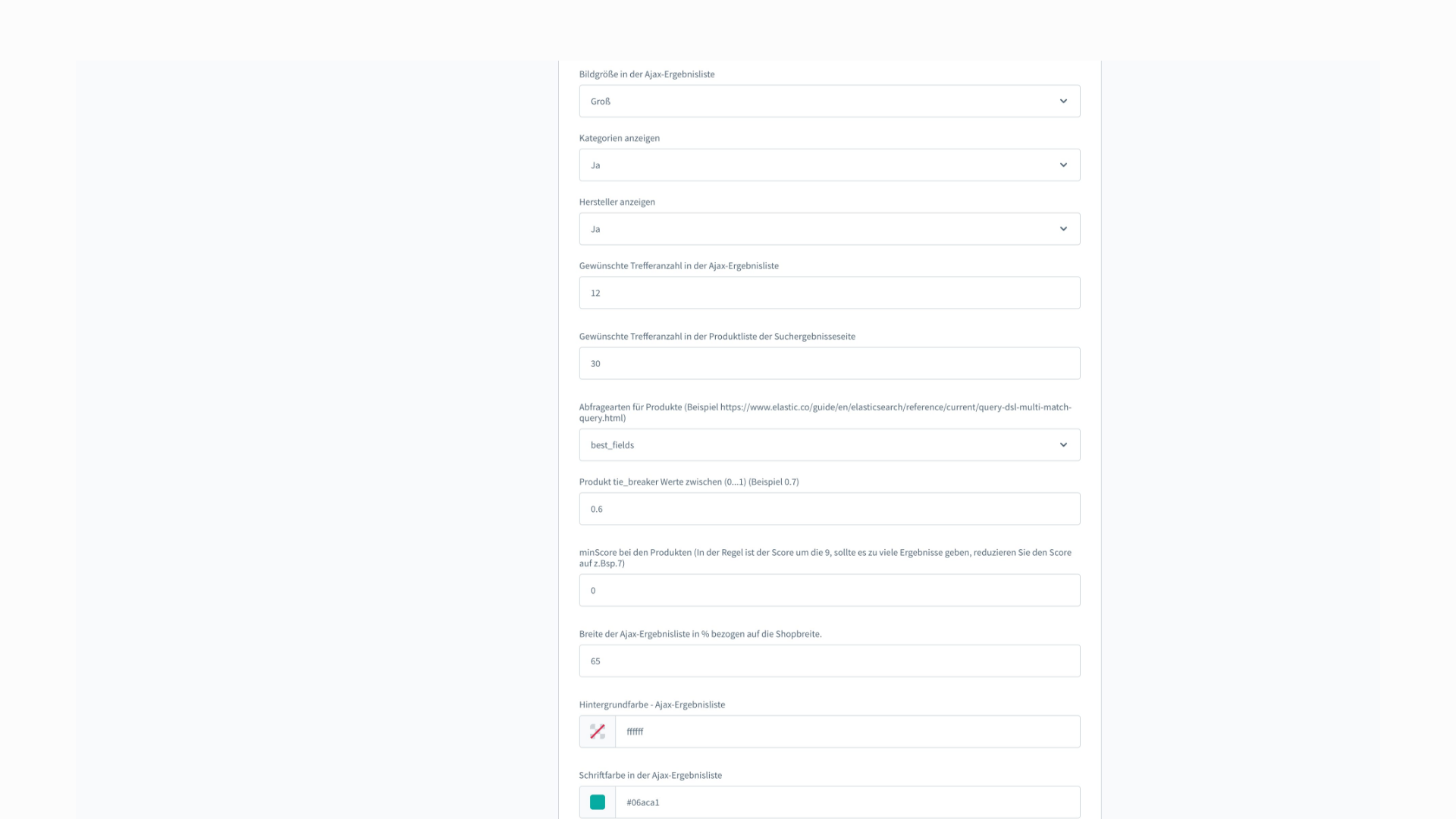Click the Schriftfarbe hex field '#06aca1'
This screenshot has width=1456, height=819.
(847, 802)
